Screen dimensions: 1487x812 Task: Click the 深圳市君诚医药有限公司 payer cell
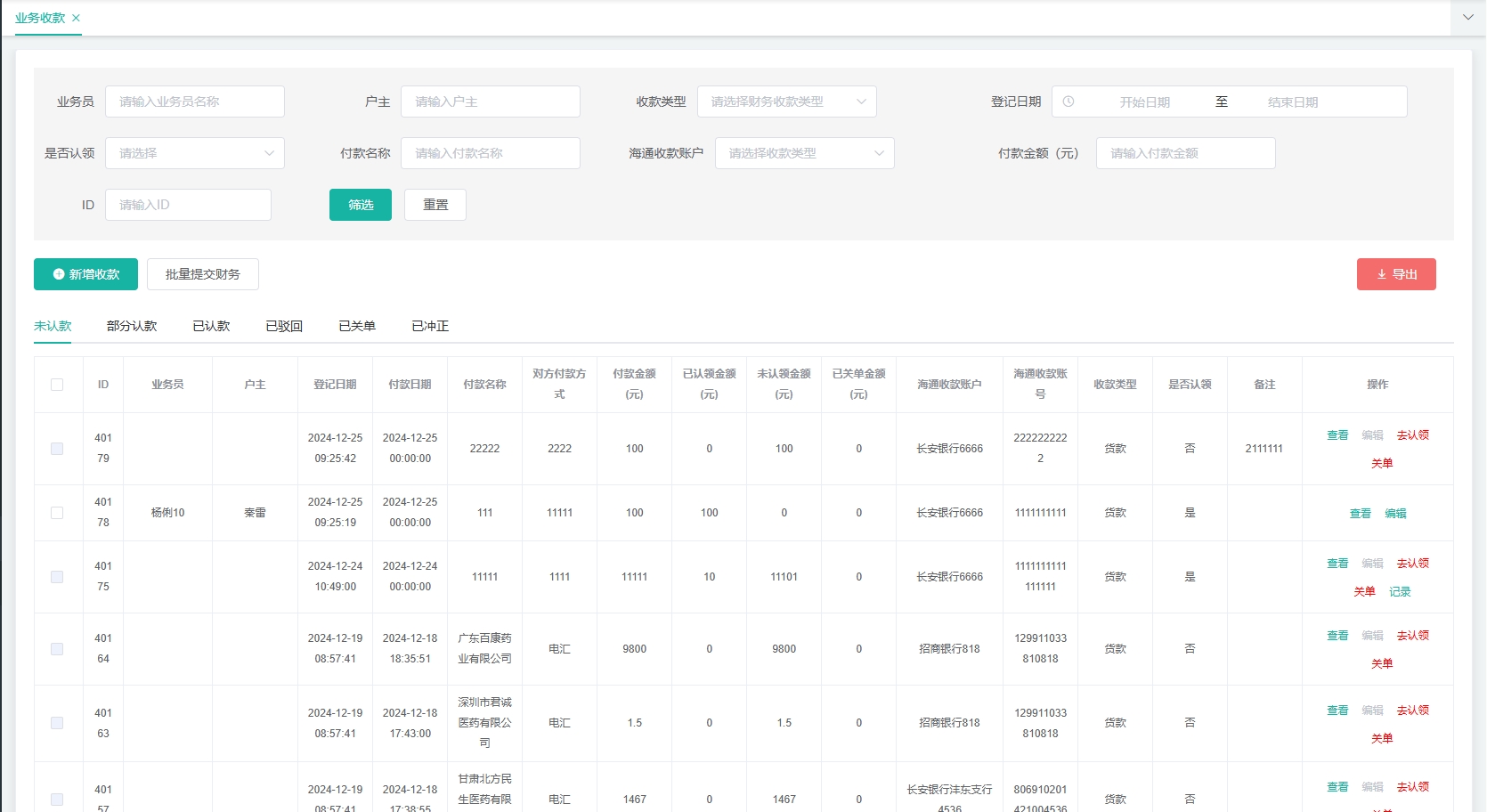click(485, 723)
